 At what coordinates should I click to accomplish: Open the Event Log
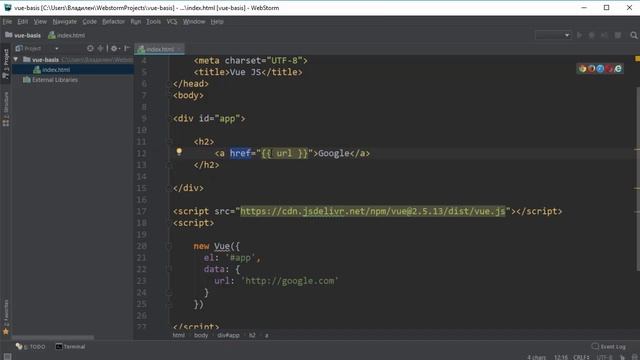(x=609, y=347)
